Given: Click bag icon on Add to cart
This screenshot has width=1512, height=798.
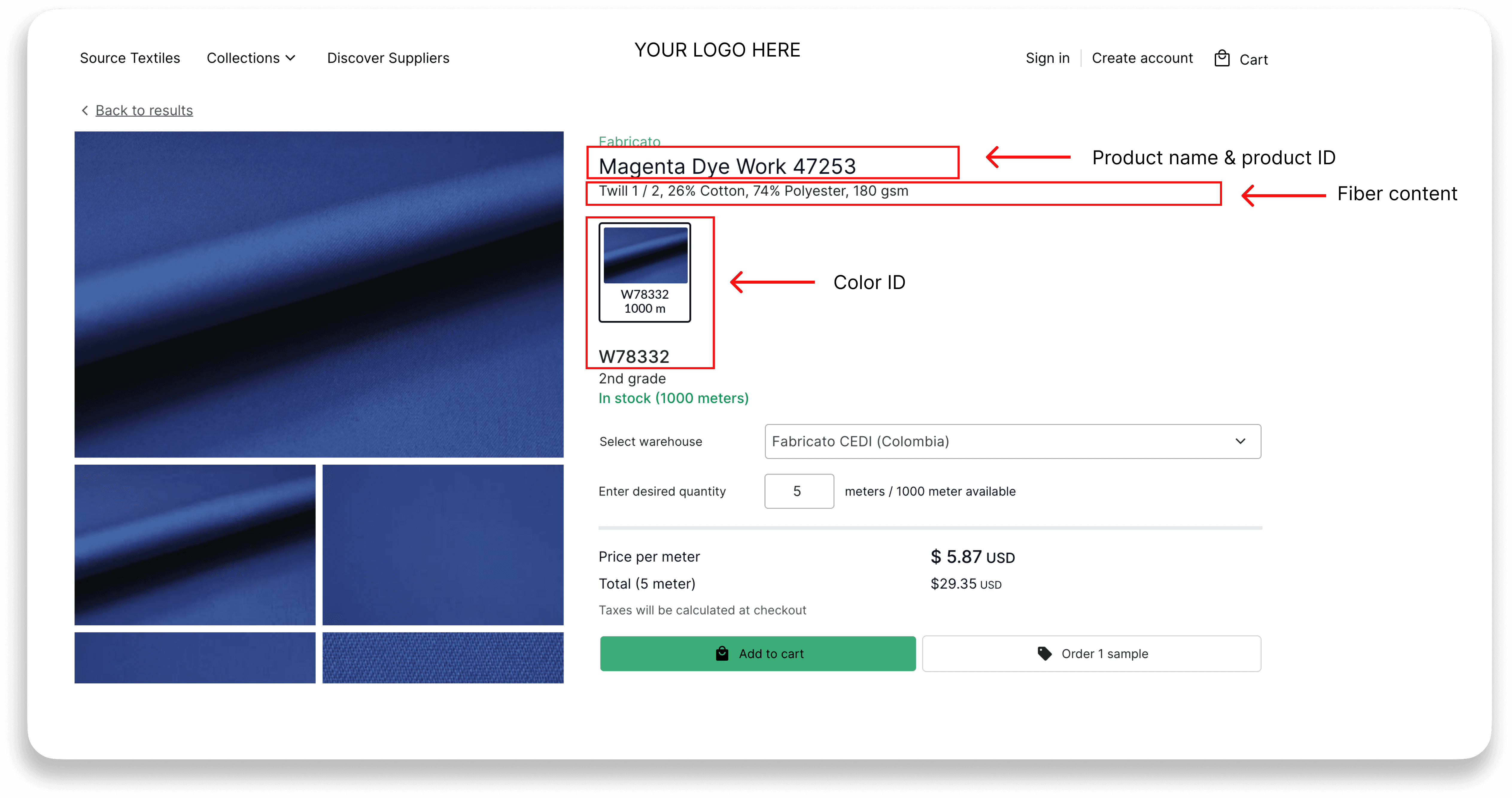Looking at the screenshot, I should (722, 653).
